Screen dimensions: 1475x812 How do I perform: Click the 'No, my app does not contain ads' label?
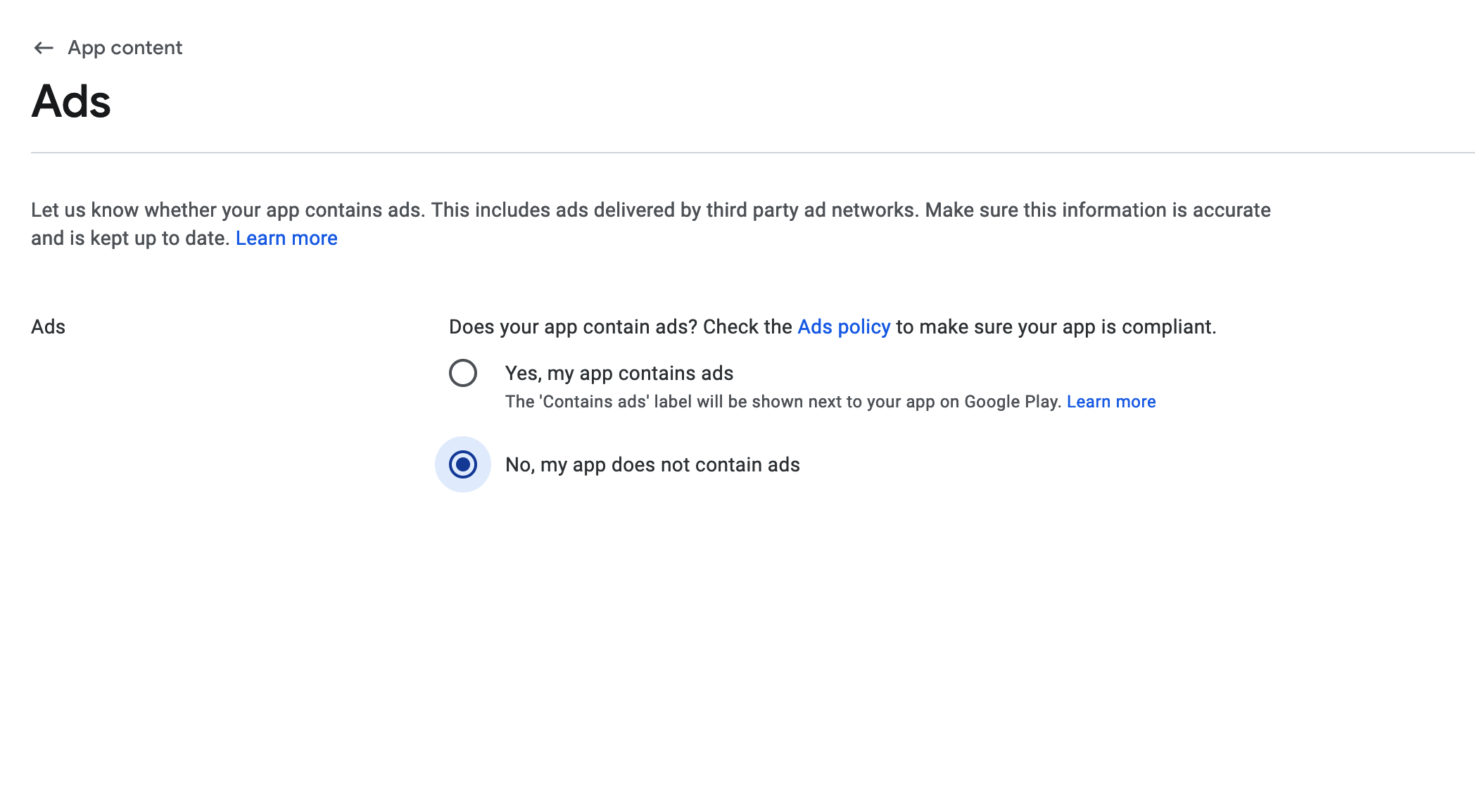pyautogui.click(x=652, y=465)
